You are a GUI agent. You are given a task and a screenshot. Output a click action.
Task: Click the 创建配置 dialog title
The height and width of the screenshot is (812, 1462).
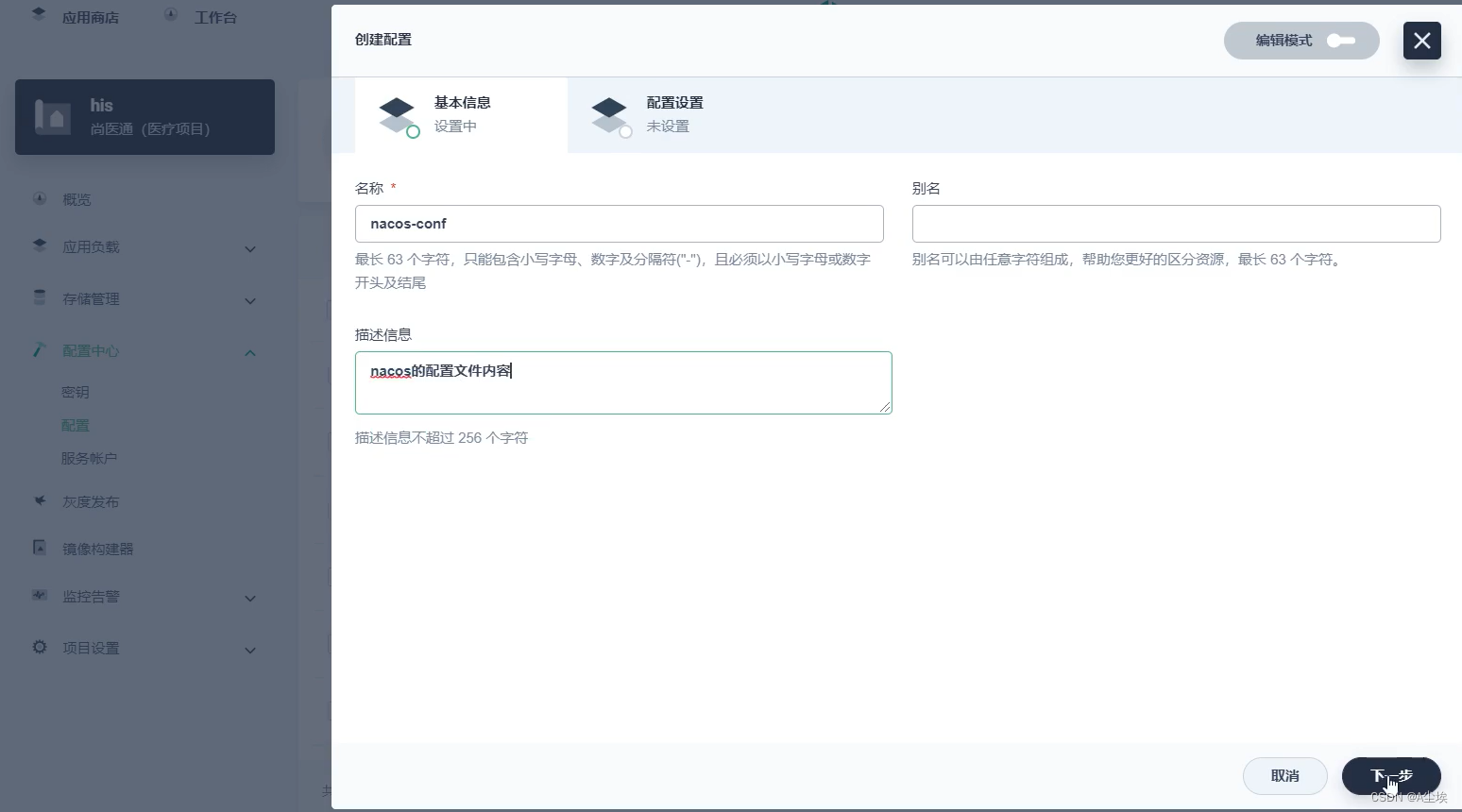(x=383, y=40)
